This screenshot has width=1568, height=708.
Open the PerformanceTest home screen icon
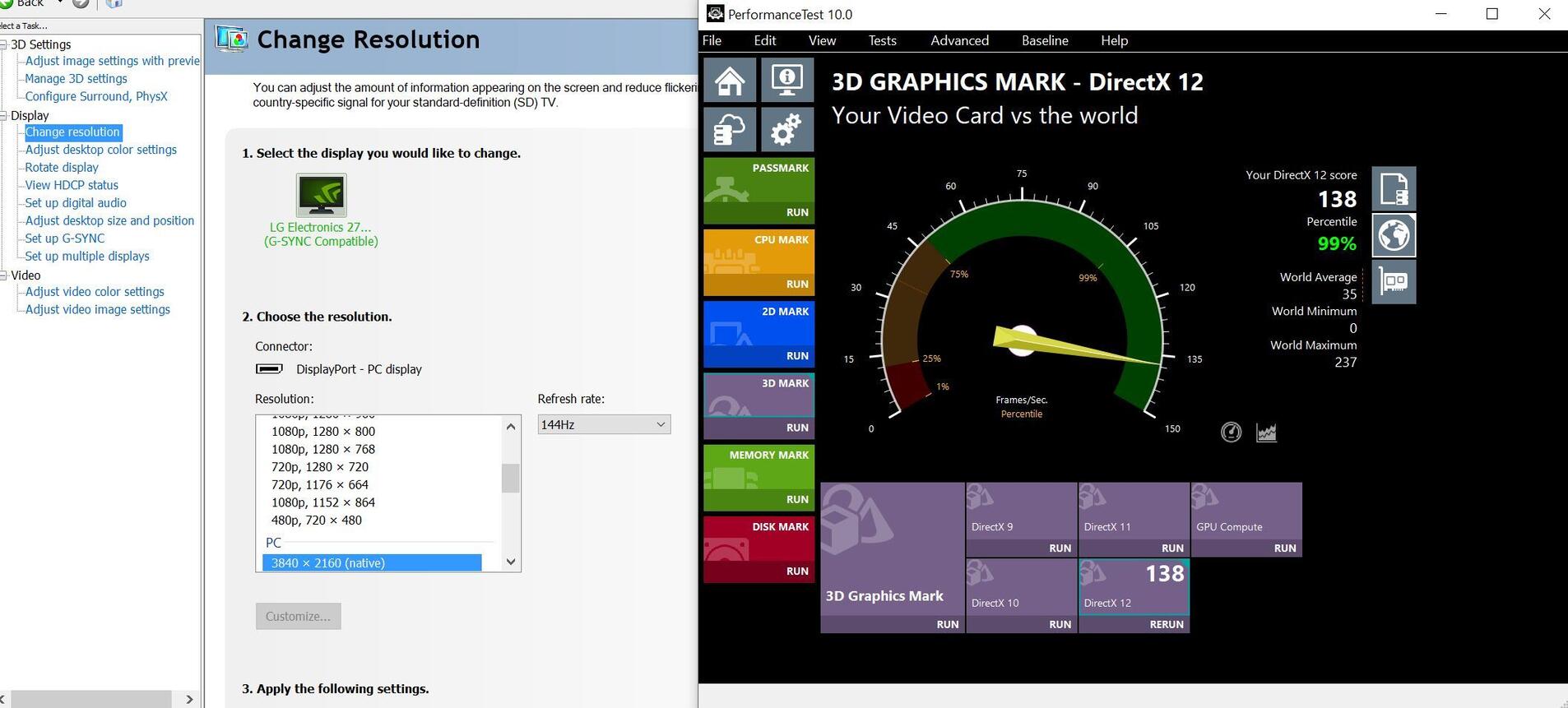click(730, 80)
